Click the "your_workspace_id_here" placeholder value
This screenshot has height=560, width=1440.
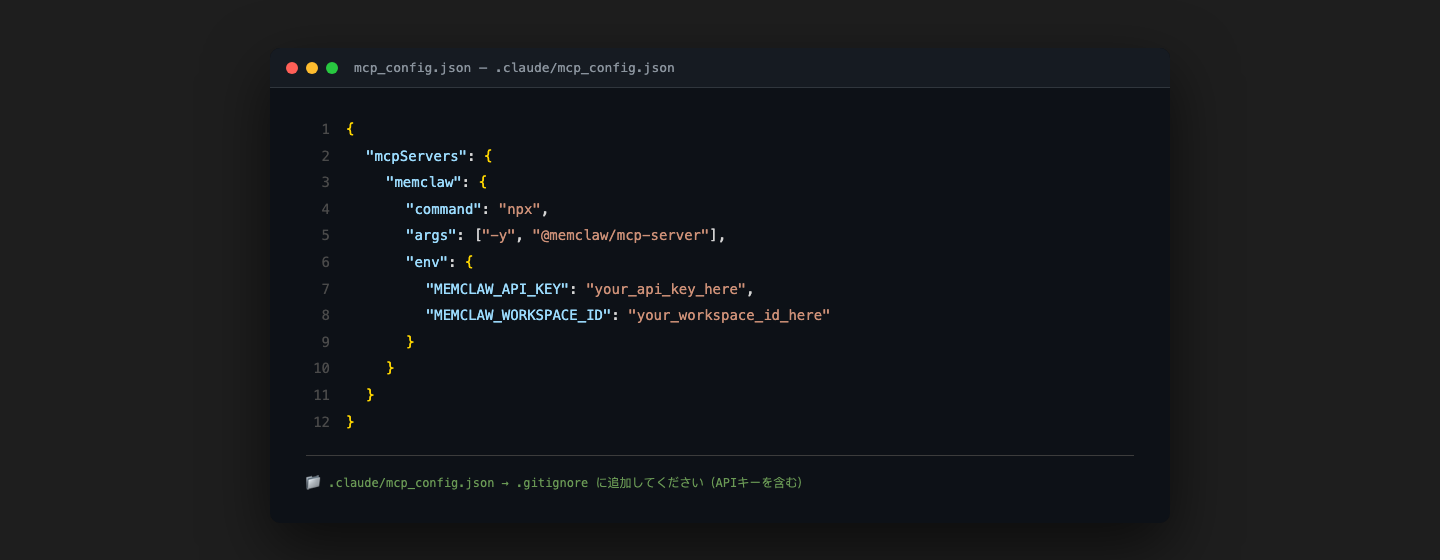point(729,315)
